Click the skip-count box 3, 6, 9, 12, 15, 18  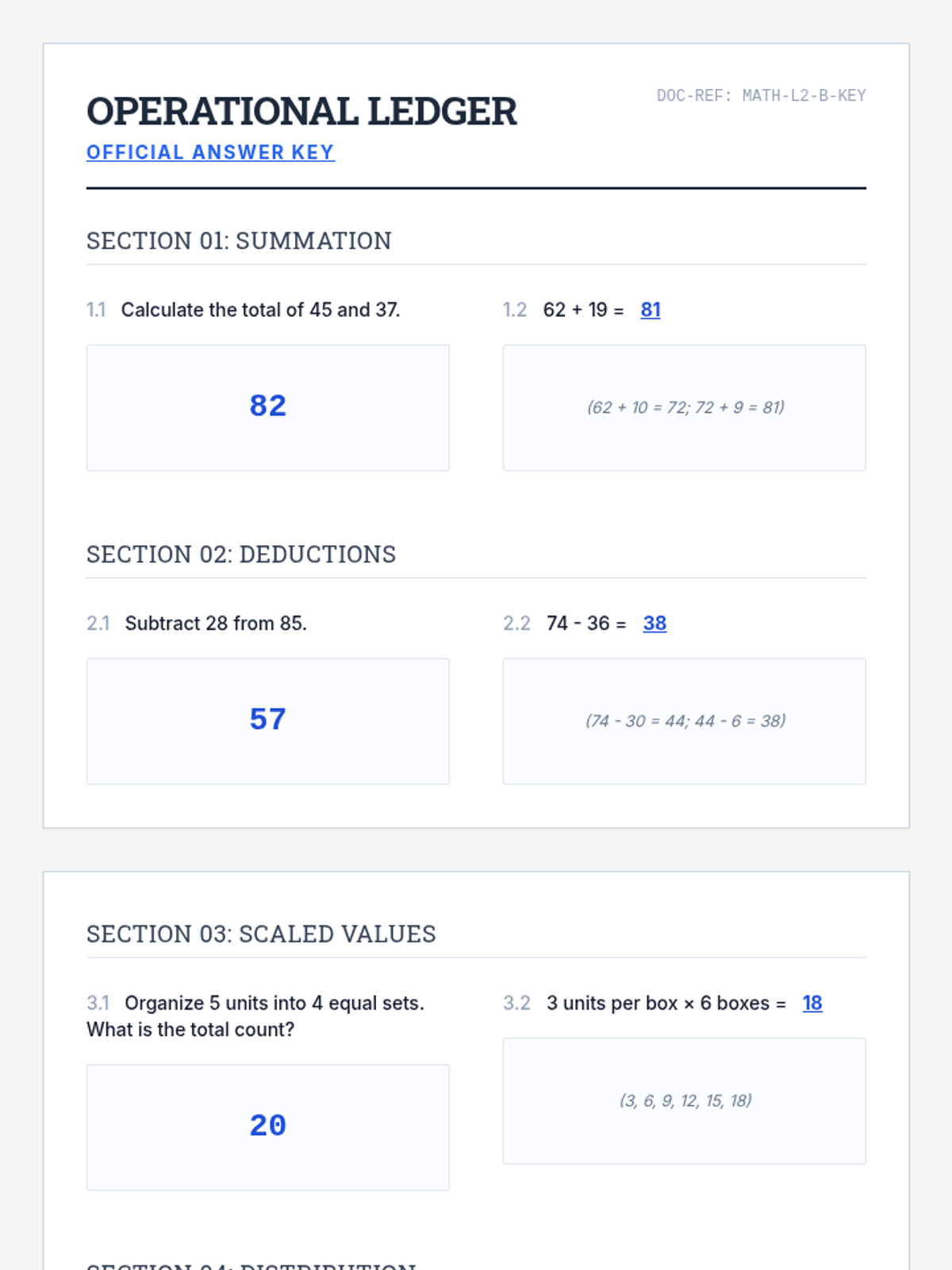685,1101
